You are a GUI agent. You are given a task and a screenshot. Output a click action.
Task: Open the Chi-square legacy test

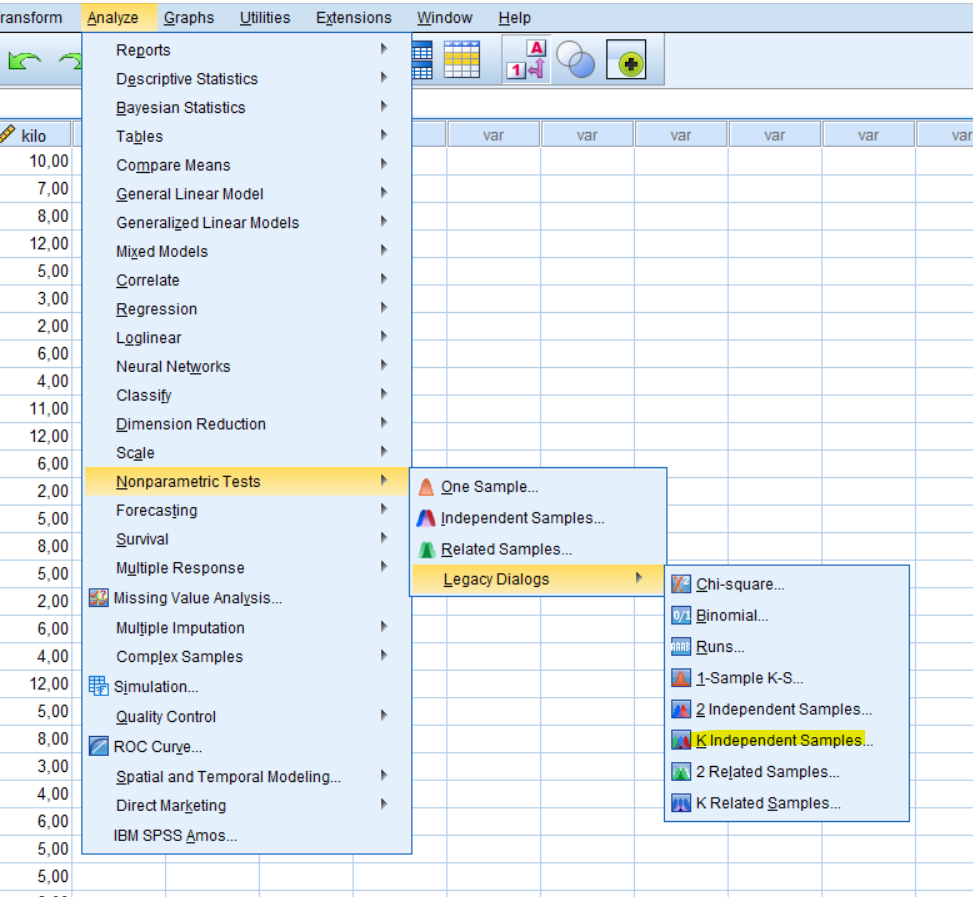(x=739, y=585)
